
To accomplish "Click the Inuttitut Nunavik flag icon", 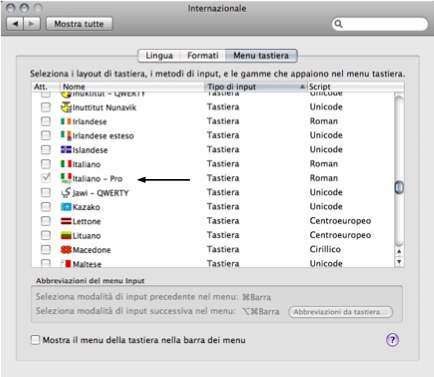I will [66, 107].
